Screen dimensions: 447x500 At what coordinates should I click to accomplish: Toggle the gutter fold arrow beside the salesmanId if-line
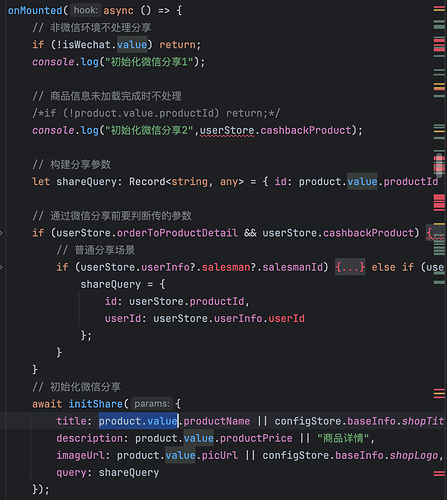coord(1,267)
